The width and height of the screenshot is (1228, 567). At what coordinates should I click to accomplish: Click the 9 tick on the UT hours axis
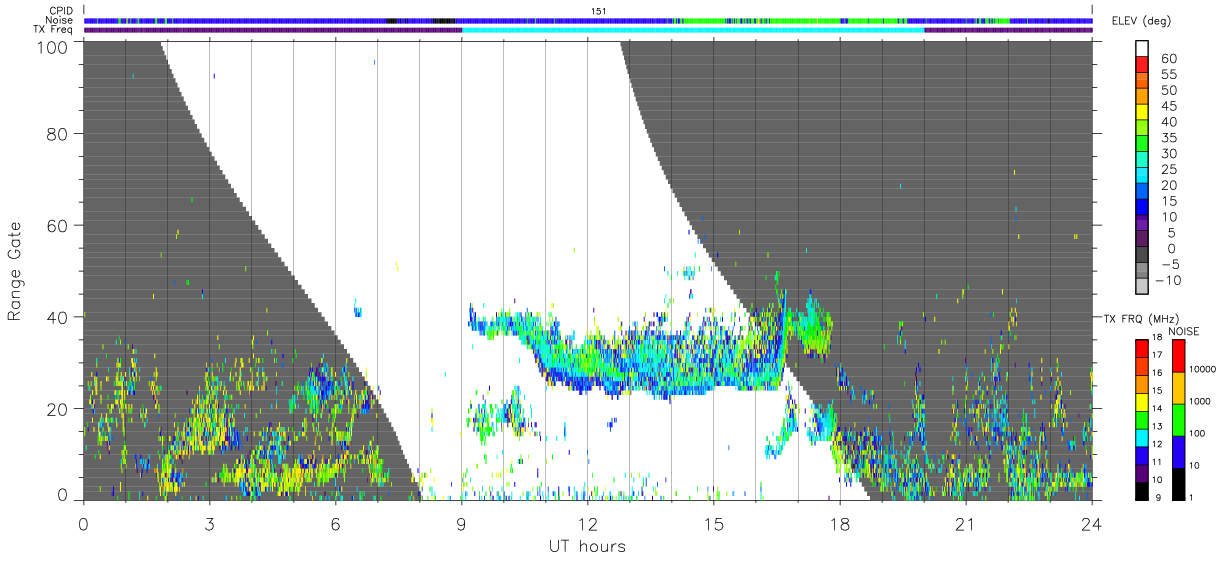[461, 523]
